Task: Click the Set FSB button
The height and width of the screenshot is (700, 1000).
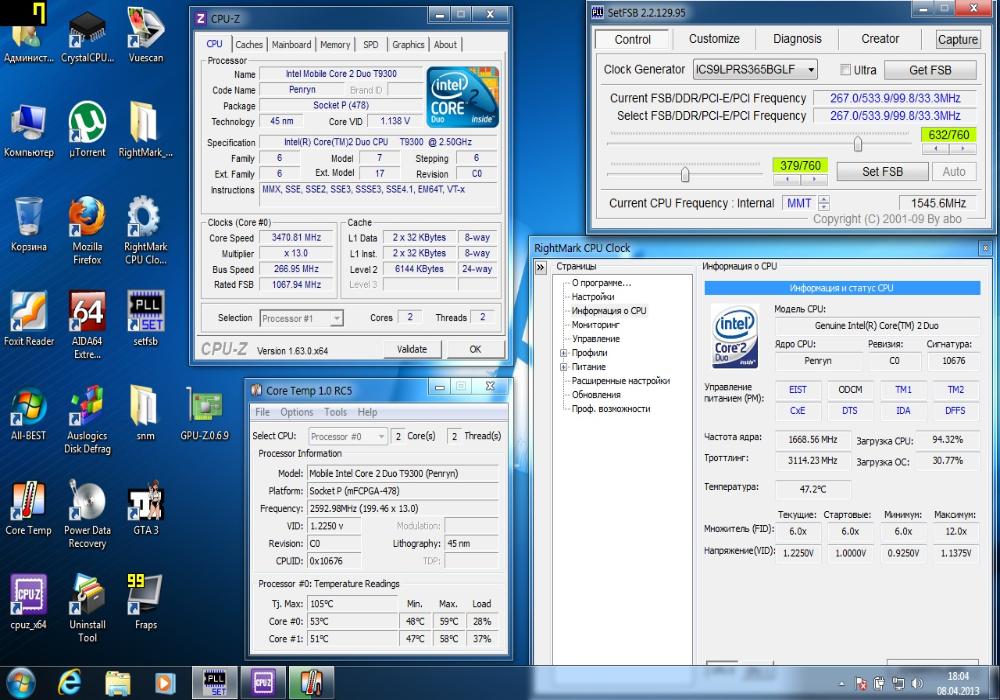Action: [x=882, y=171]
